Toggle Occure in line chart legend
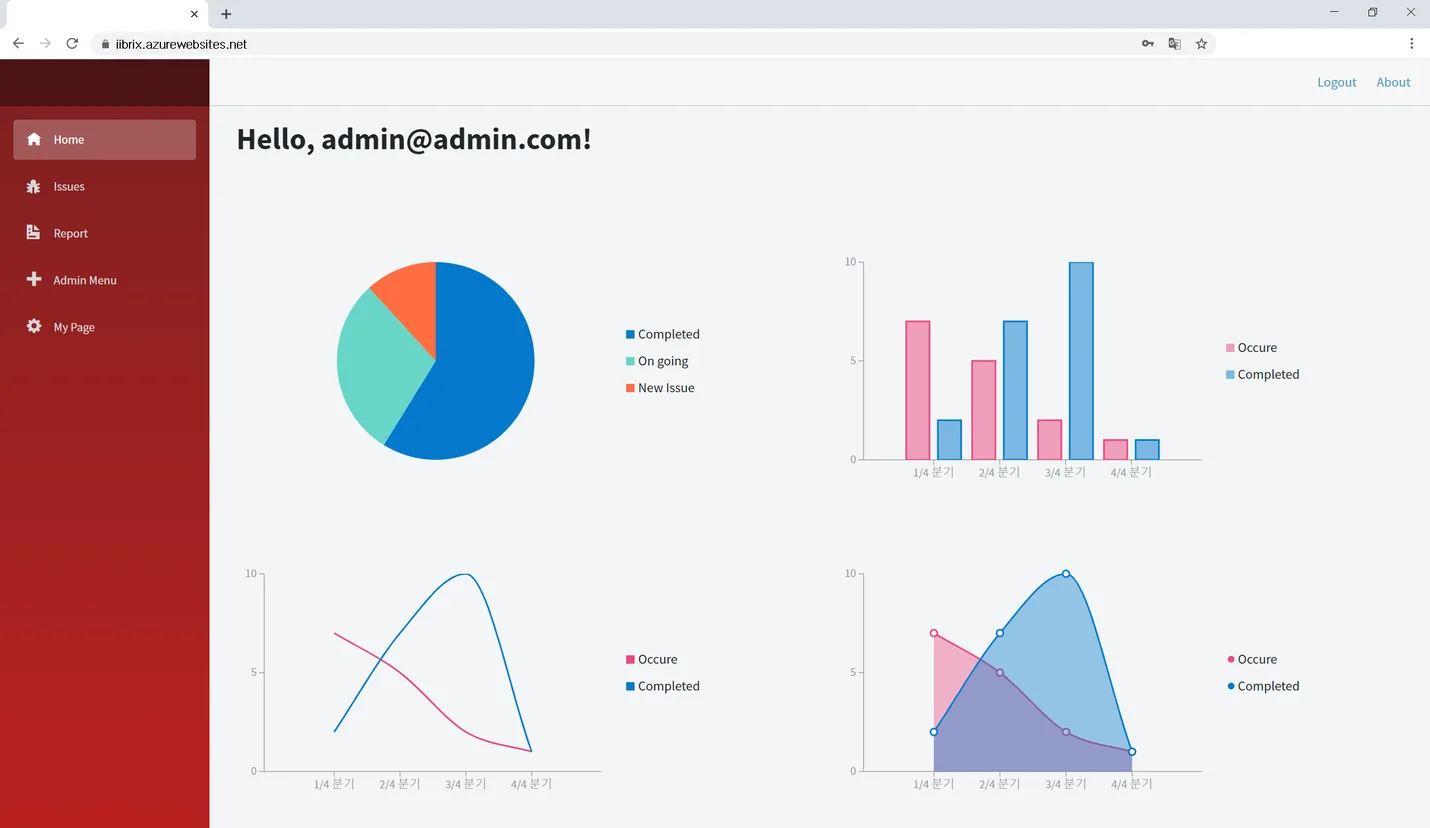 click(x=651, y=659)
